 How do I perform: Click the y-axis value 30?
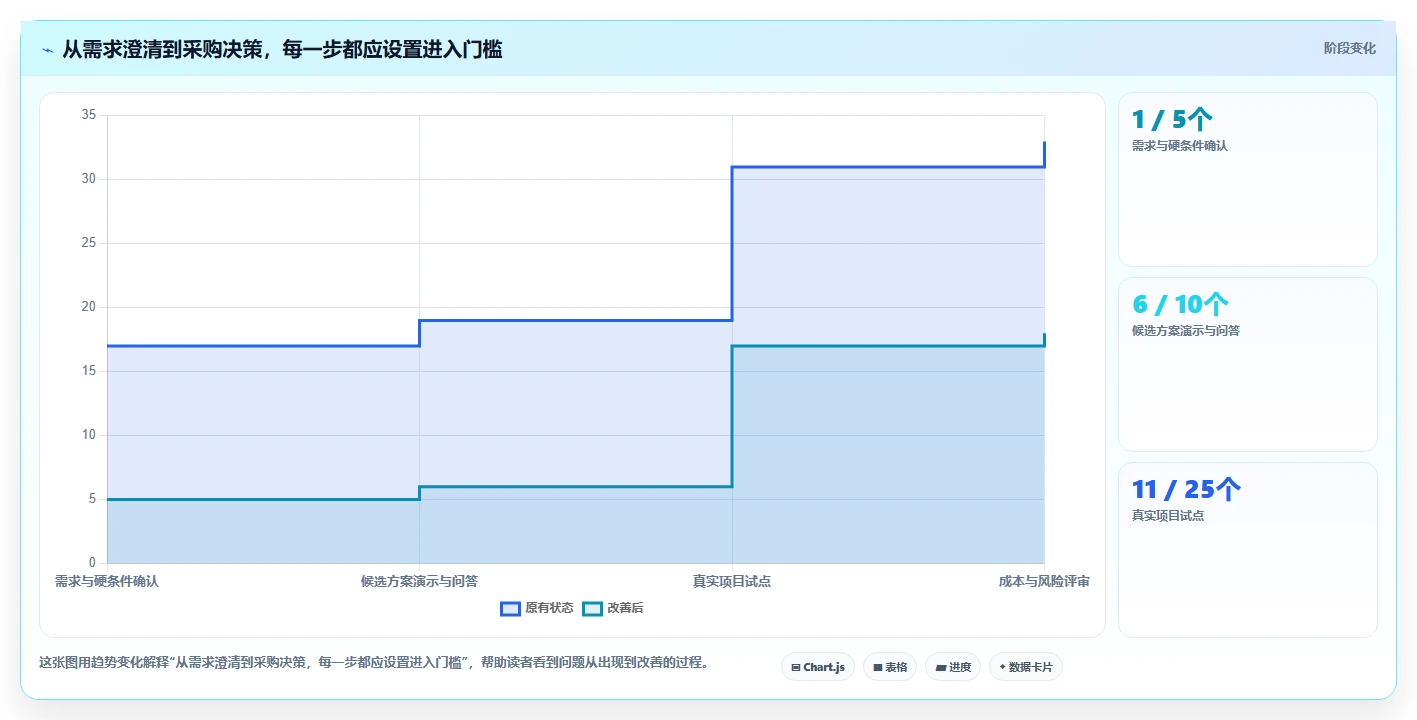coord(89,179)
